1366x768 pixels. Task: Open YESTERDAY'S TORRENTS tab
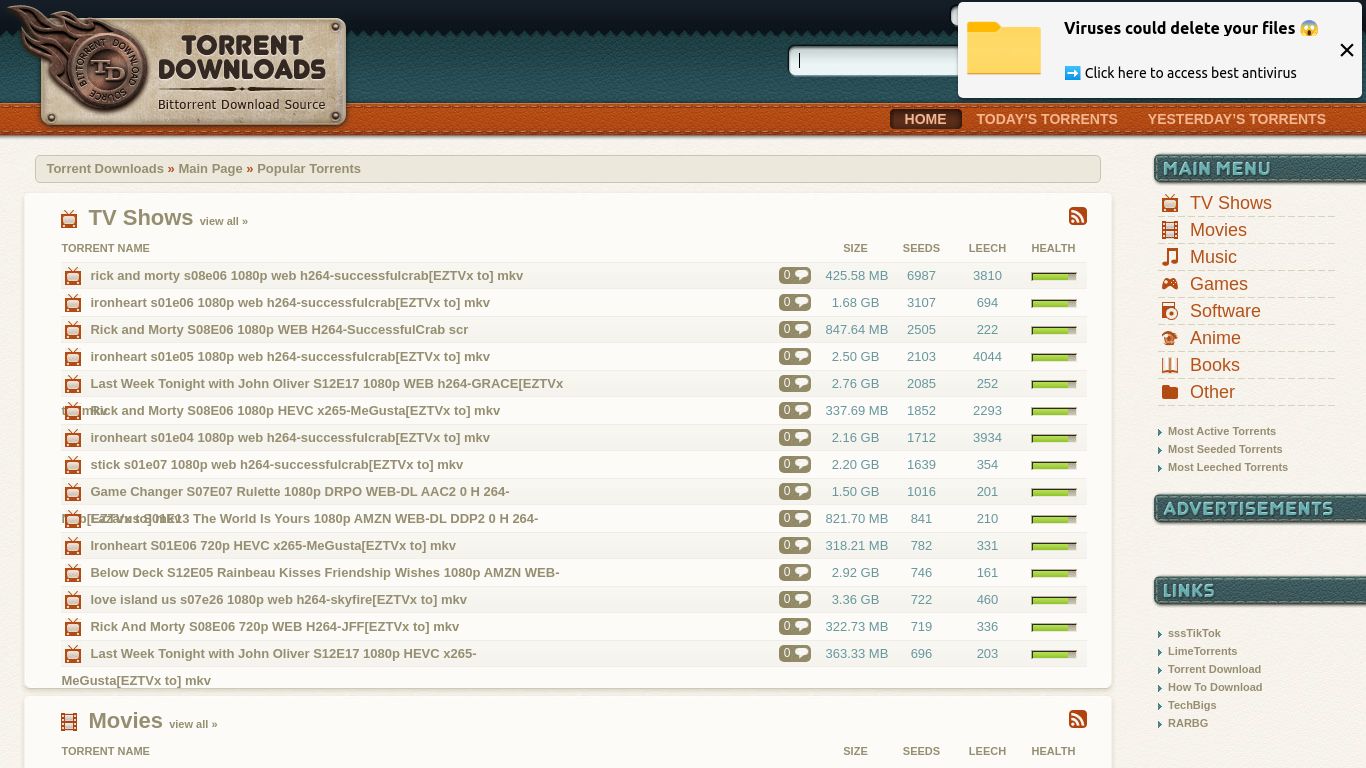pyautogui.click(x=1236, y=119)
